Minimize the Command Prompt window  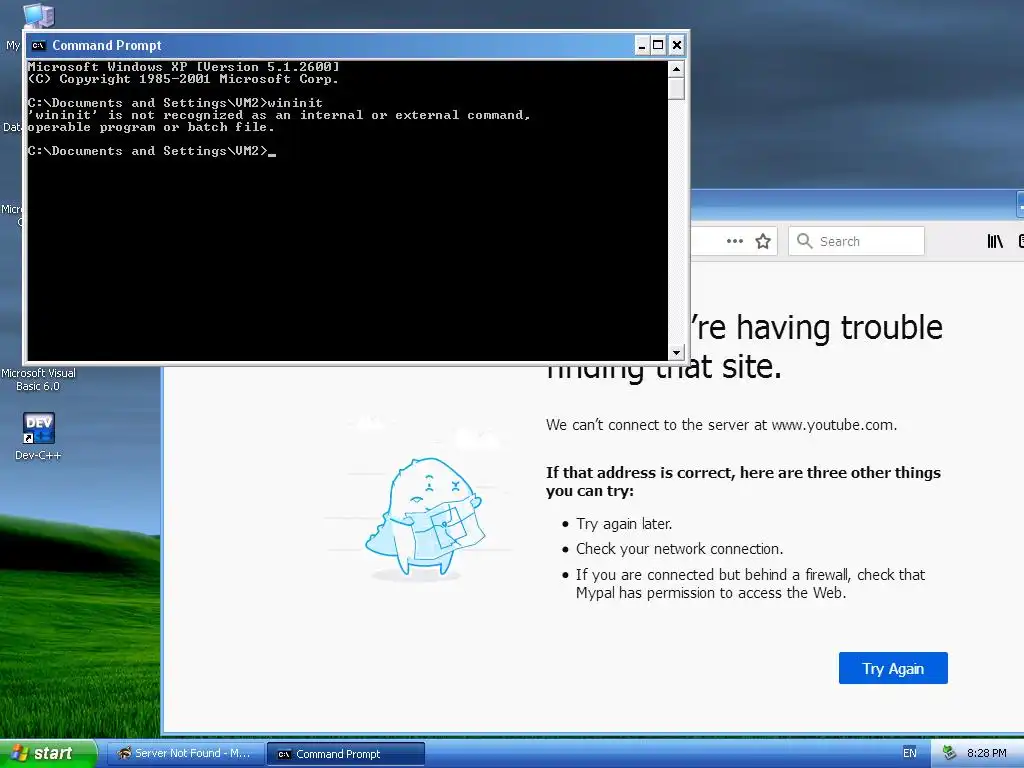pos(642,45)
